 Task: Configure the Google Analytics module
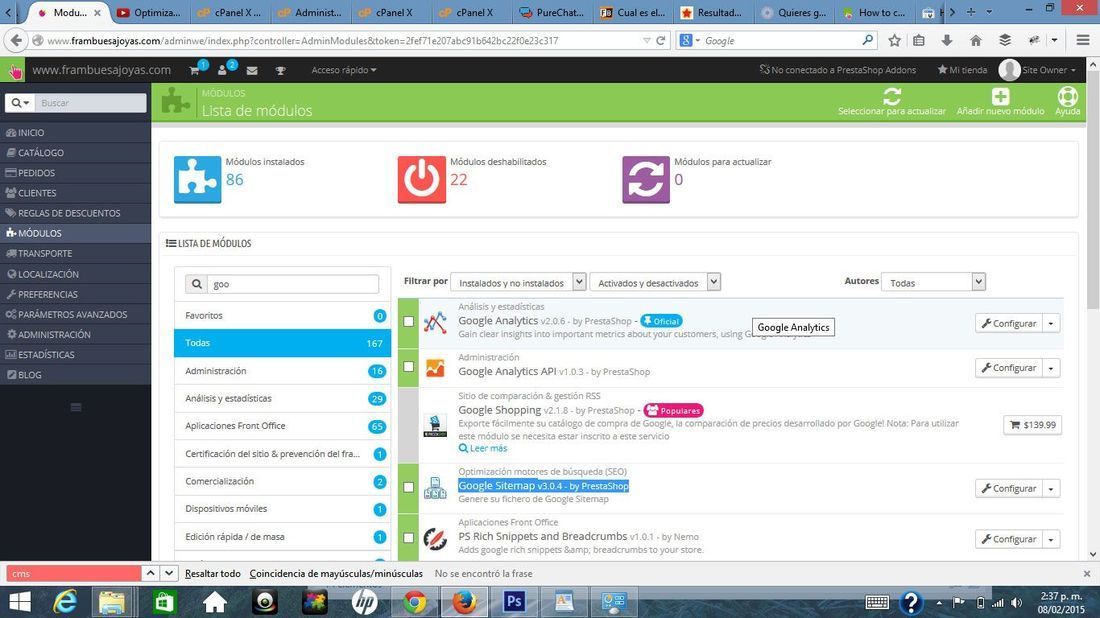coord(1009,323)
